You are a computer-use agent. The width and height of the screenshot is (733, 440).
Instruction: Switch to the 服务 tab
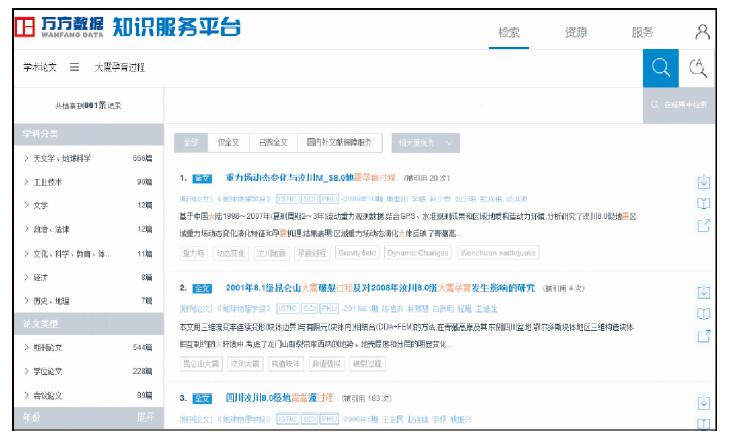[x=642, y=32]
